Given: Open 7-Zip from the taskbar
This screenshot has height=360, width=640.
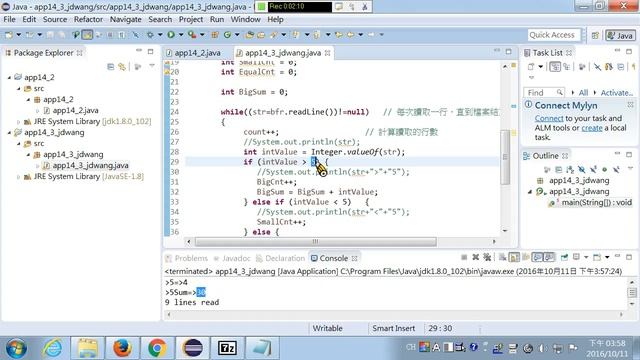Looking at the screenshot, I should tap(227, 348).
